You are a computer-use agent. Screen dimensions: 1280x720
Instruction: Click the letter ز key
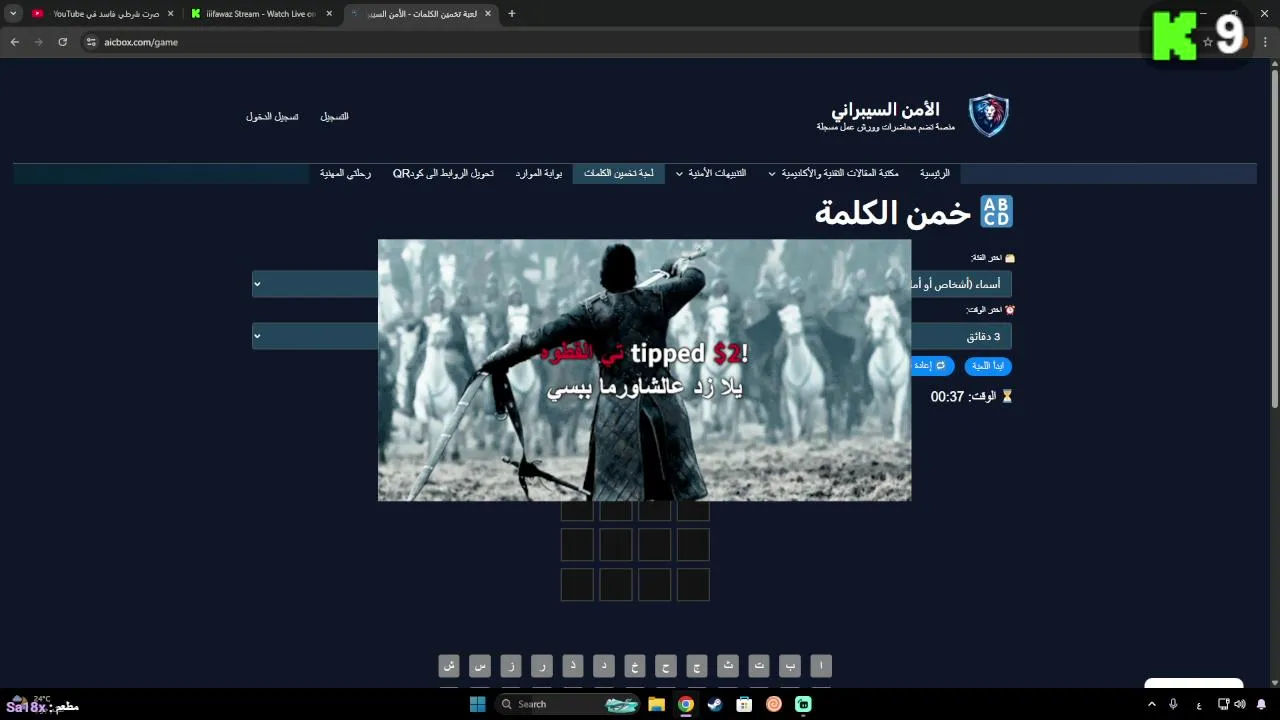(511, 666)
